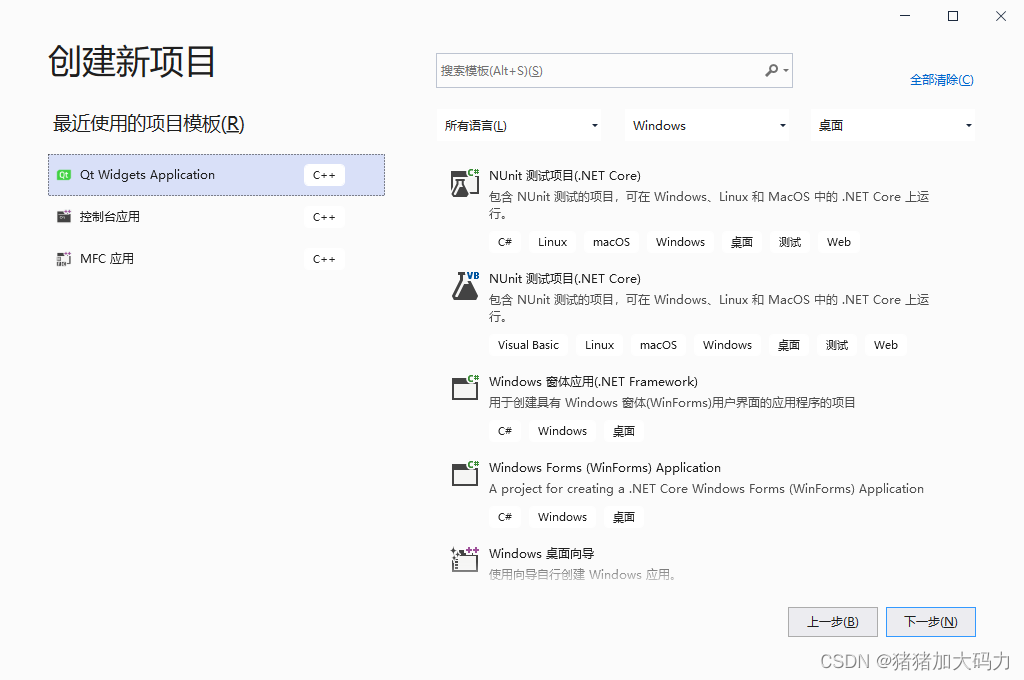The width and height of the screenshot is (1024, 680).
Task: Select the Windows 桌面向导 template title
Action: 541,554
